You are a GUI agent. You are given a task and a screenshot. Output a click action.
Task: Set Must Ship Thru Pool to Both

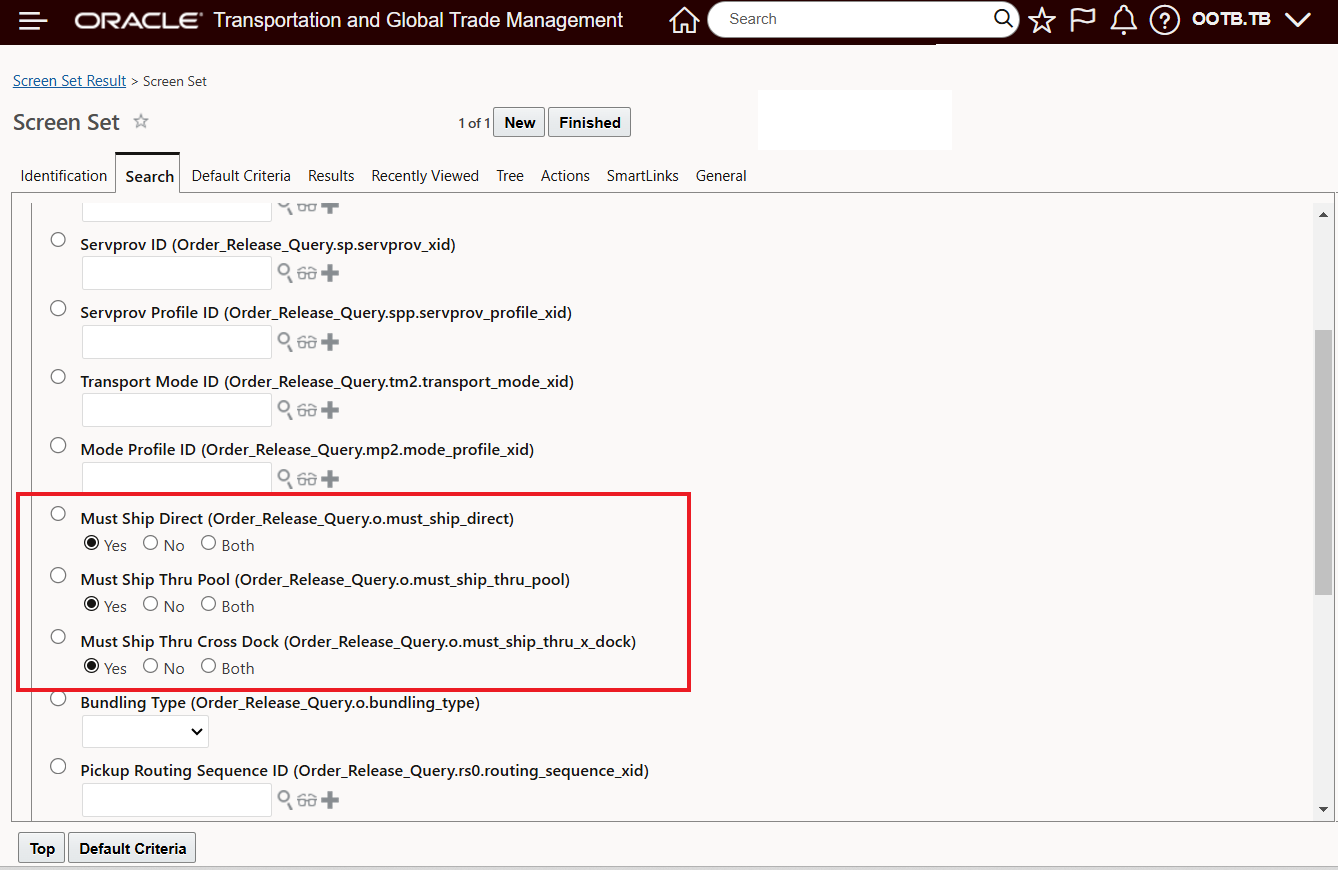coord(208,604)
